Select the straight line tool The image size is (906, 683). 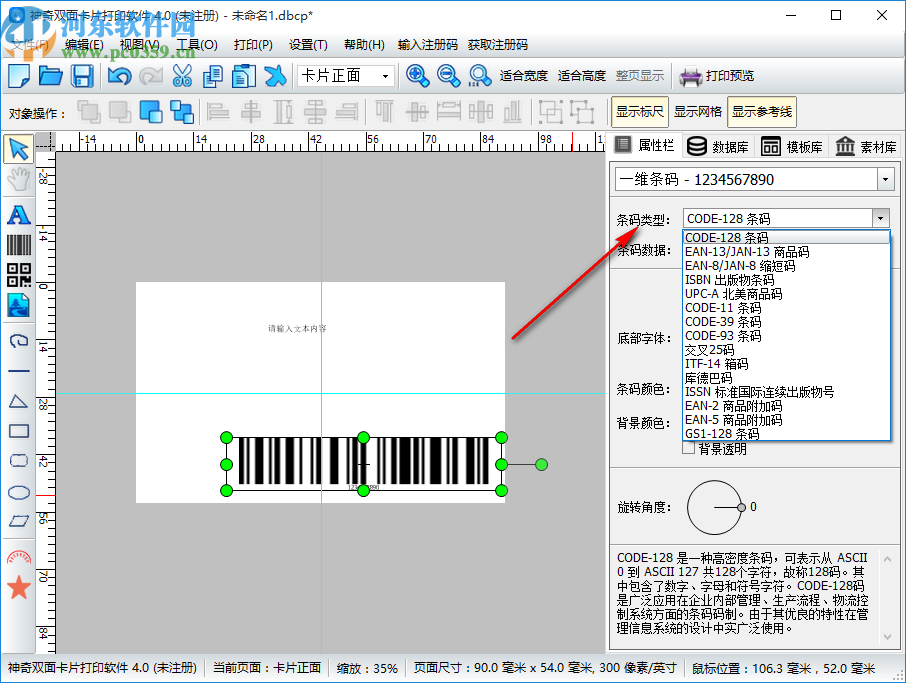(x=18, y=370)
